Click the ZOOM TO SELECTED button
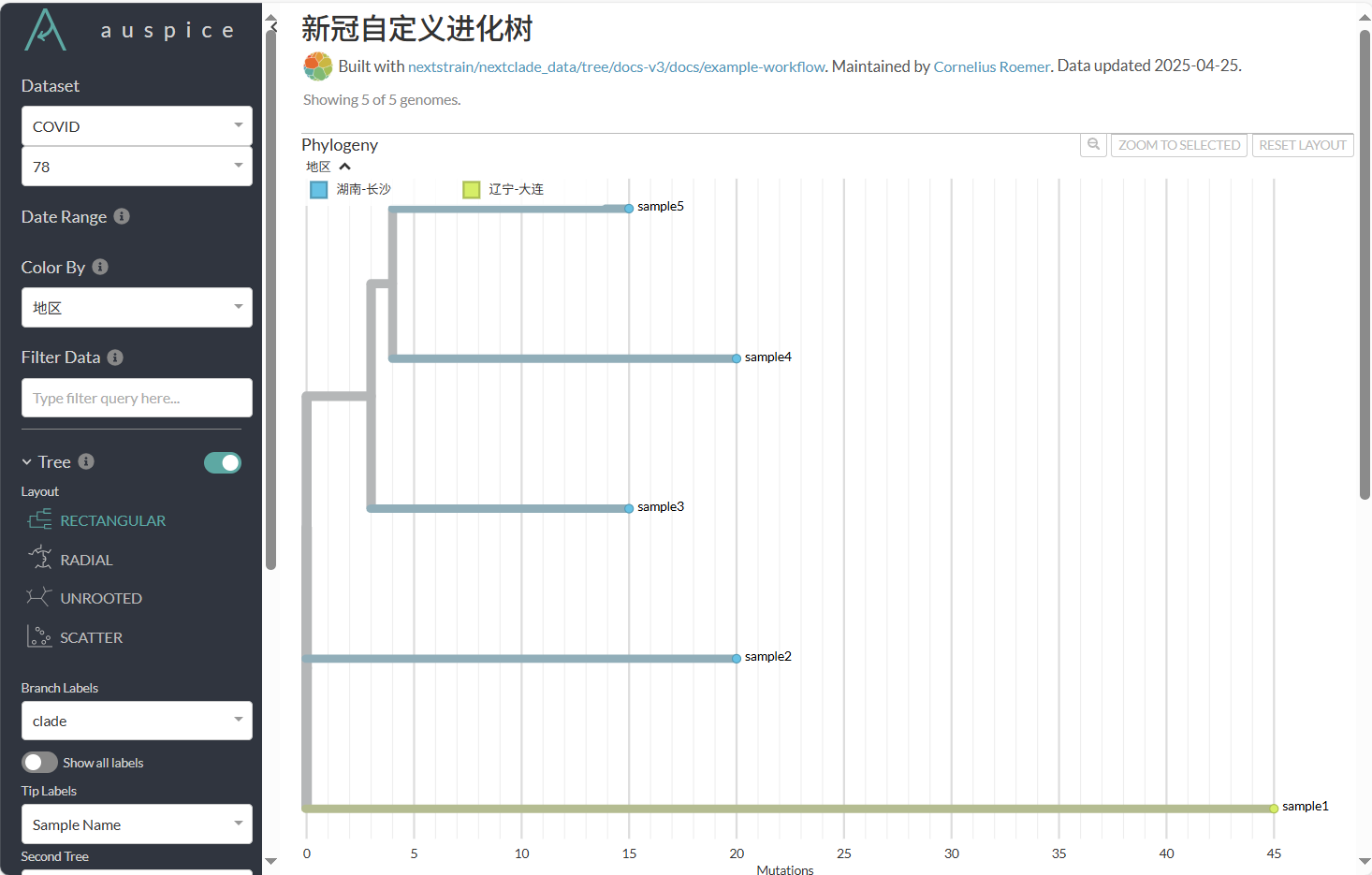 click(1178, 145)
